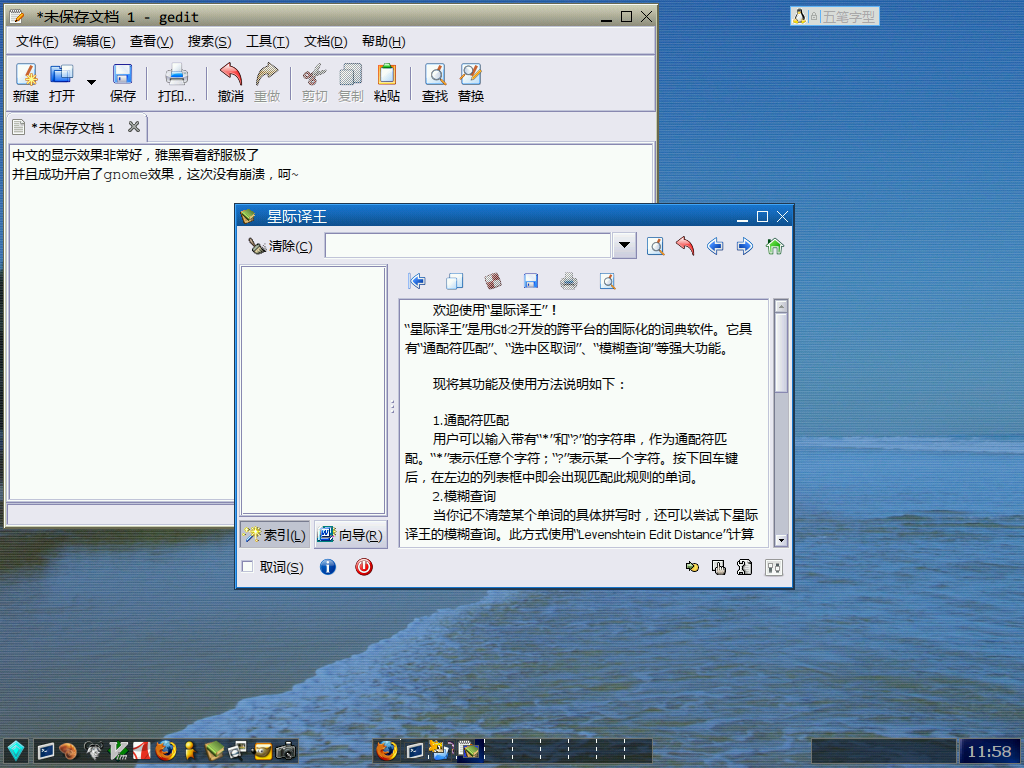Open the cyan diamond start menu icon
Screen dimensions: 1024x768
pos(16,751)
